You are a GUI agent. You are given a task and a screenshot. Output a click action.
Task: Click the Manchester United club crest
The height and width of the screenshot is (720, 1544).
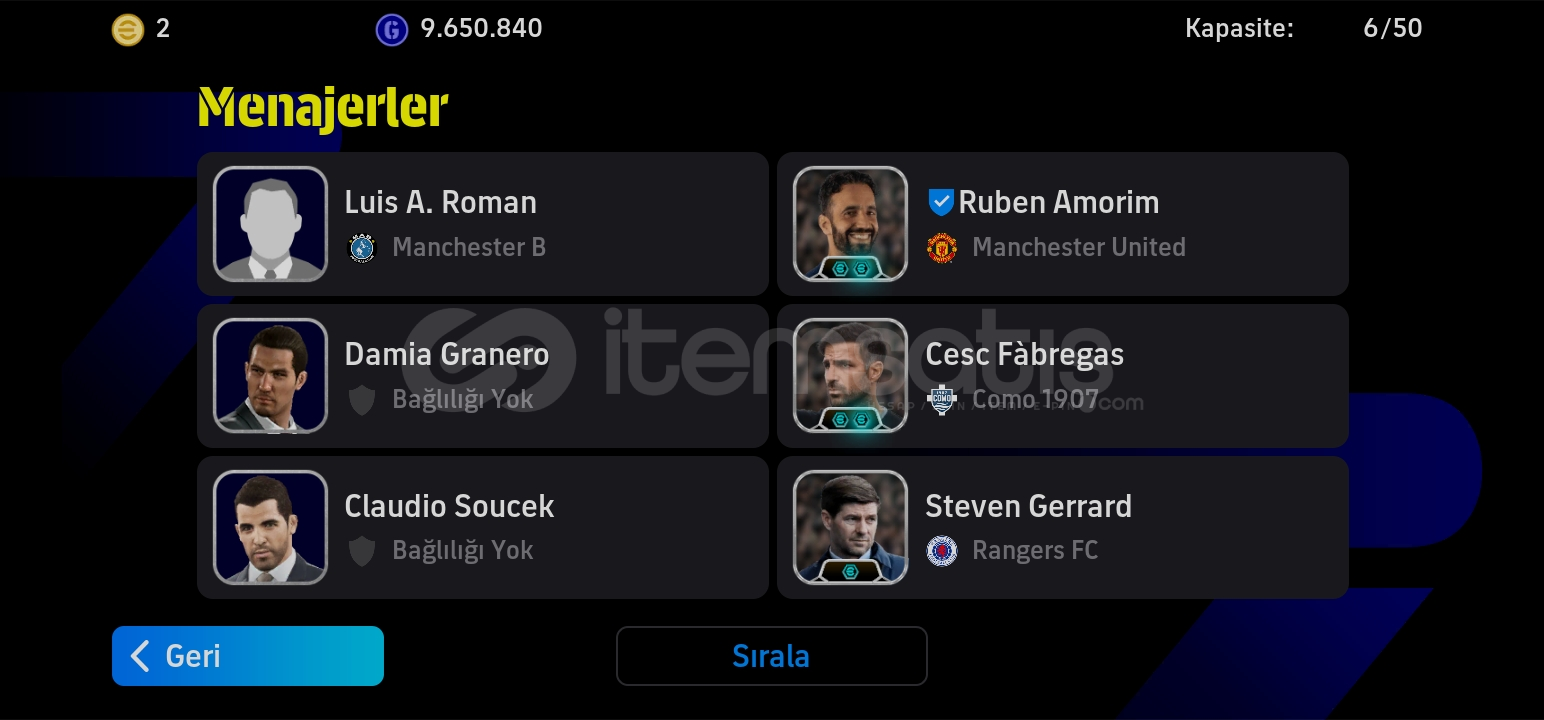pos(941,247)
